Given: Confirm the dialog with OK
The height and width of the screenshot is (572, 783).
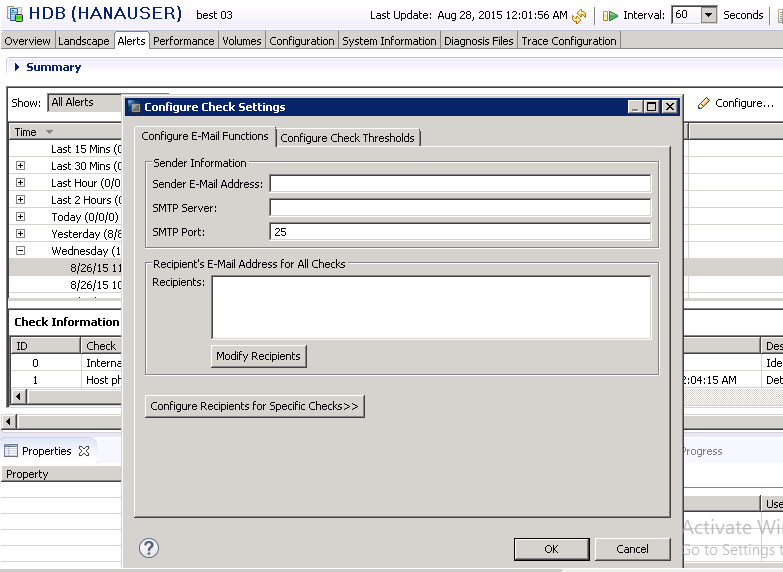Looking at the screenshot, I should coord(551,549).
